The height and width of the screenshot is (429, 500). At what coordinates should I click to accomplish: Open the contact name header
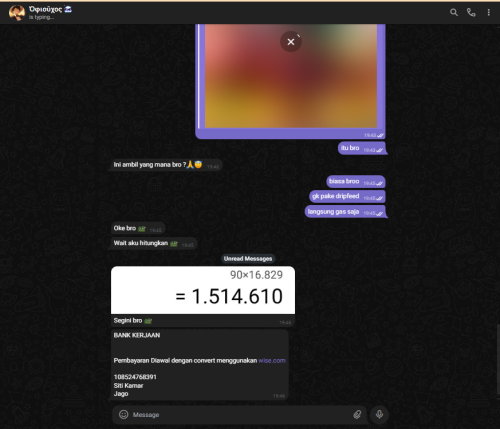click(x=50, y=9)
